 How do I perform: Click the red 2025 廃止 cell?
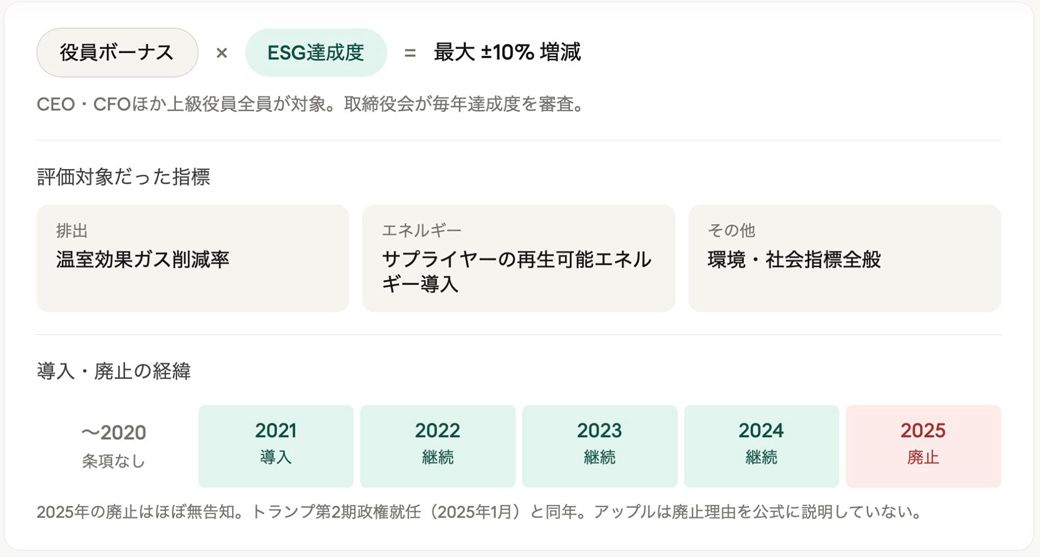(923, 446)
